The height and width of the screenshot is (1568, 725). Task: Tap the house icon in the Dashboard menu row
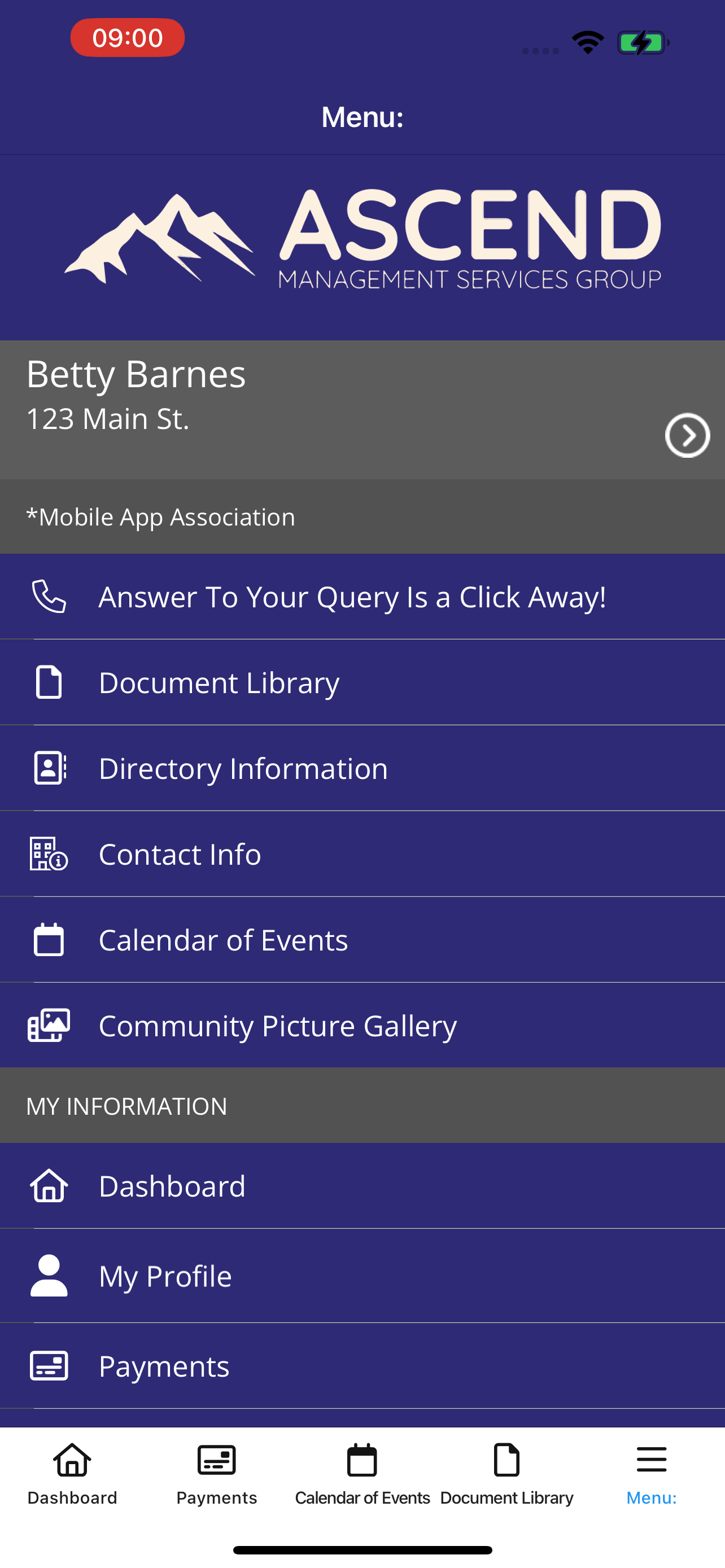pos(49,1186)
